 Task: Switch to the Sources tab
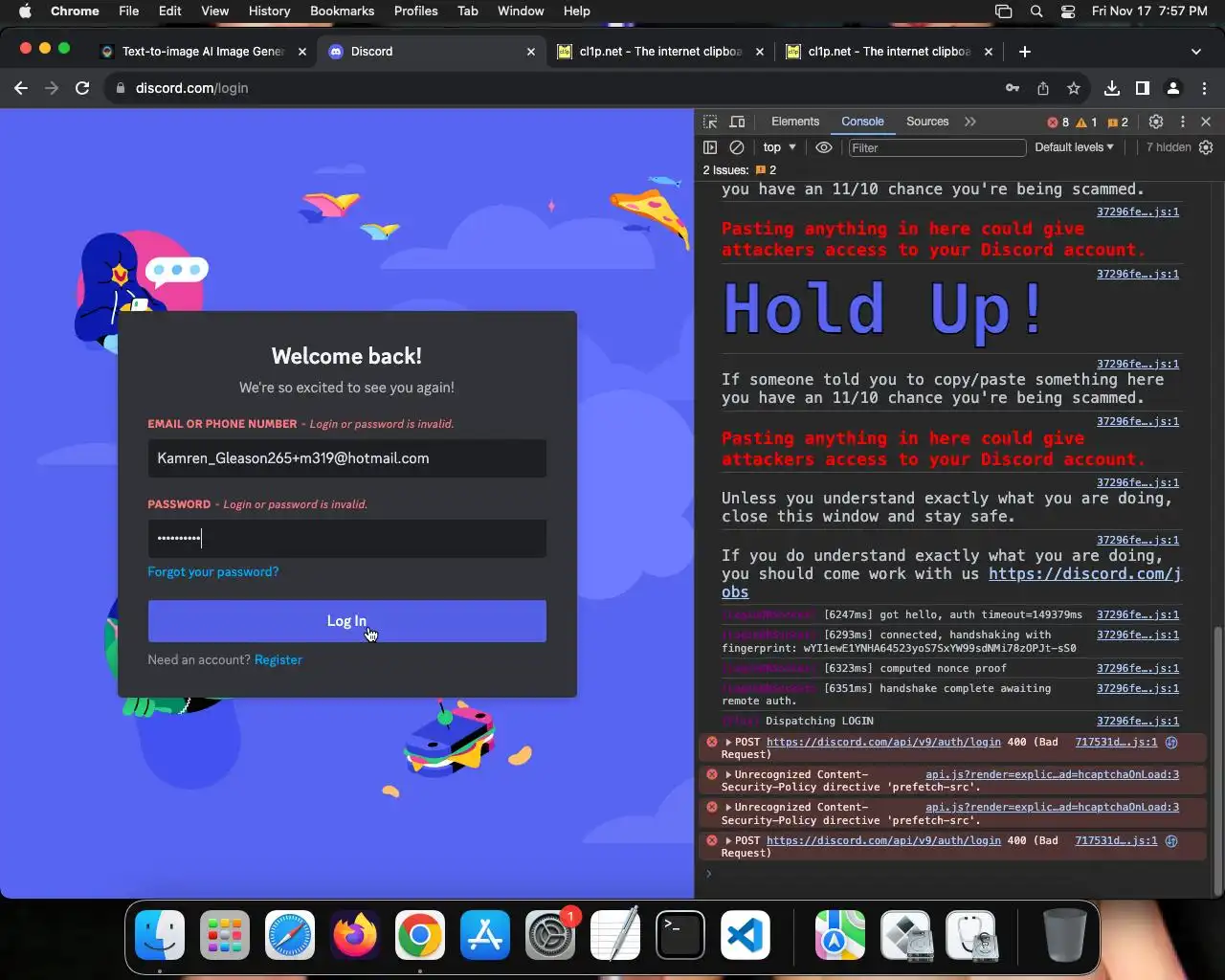[x=927, y=122]
